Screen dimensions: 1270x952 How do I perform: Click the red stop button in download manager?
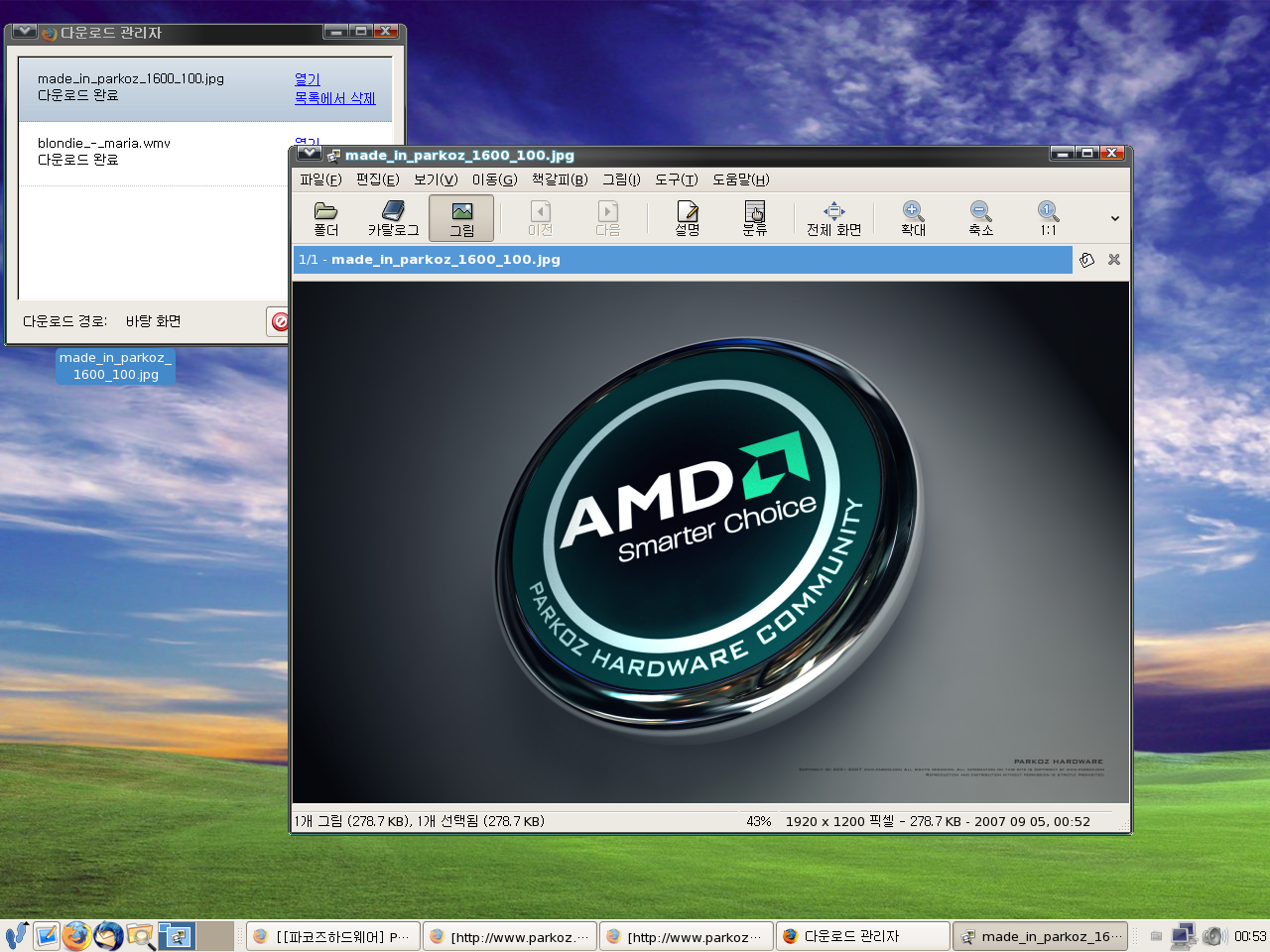(x=279, y=321)
